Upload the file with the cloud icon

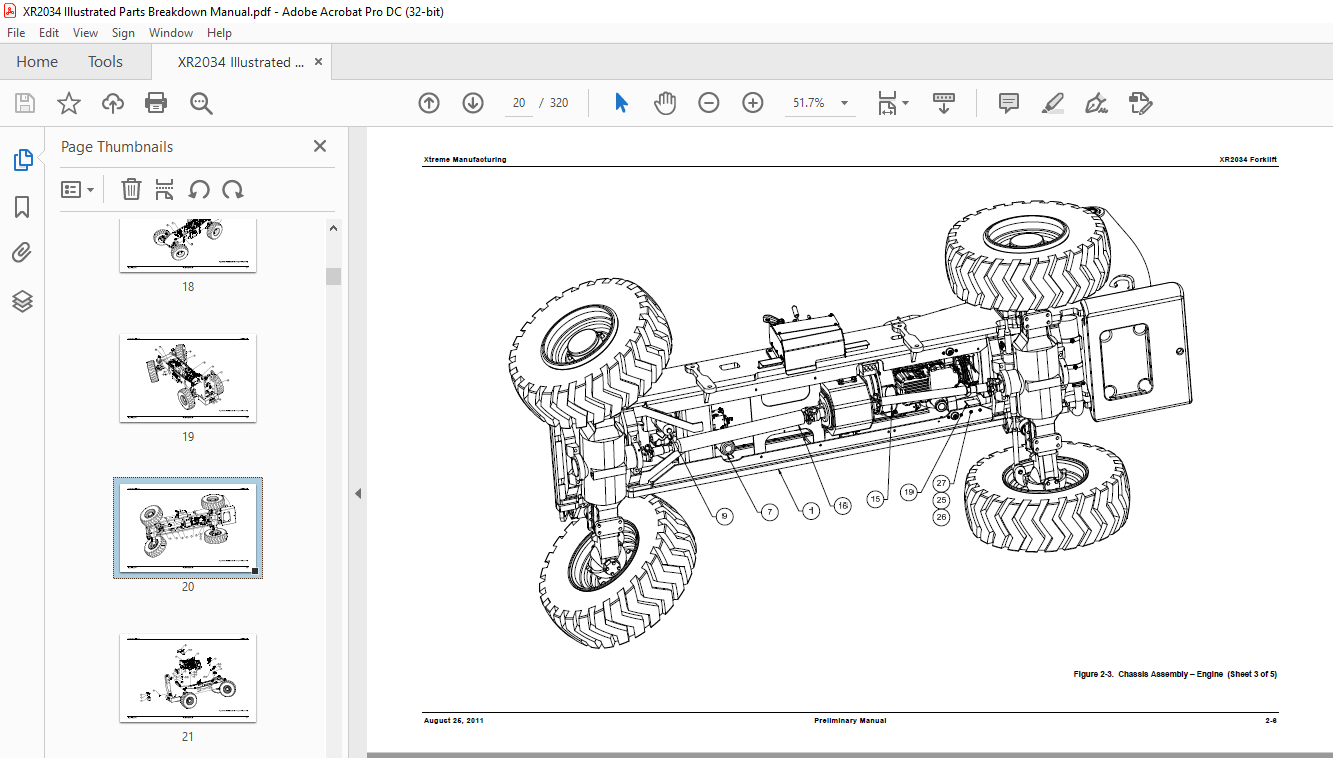pyautogui.click(x=113, y=103)
